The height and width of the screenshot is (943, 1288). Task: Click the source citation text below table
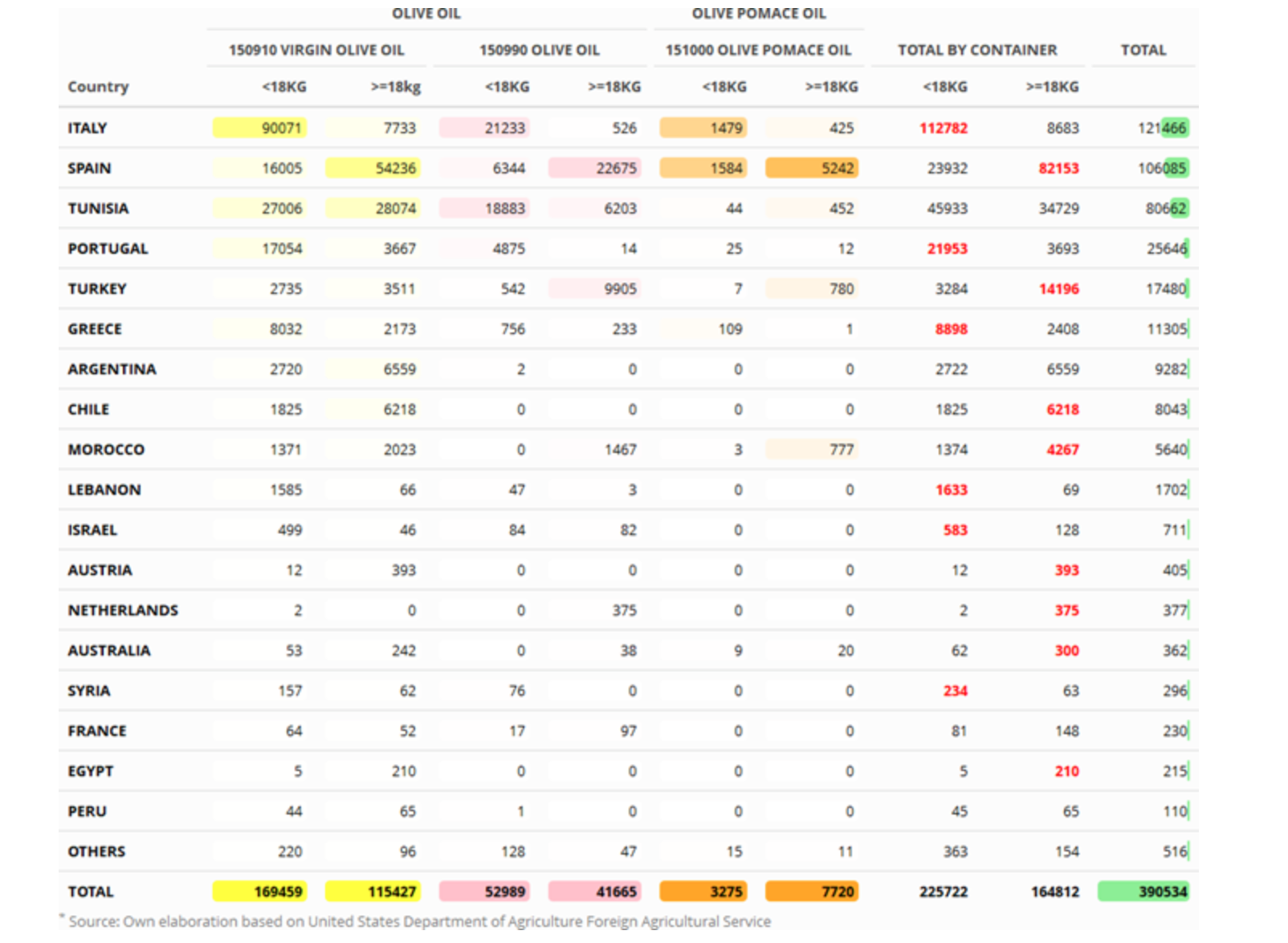pyautogui.click(x=419, y=921)
